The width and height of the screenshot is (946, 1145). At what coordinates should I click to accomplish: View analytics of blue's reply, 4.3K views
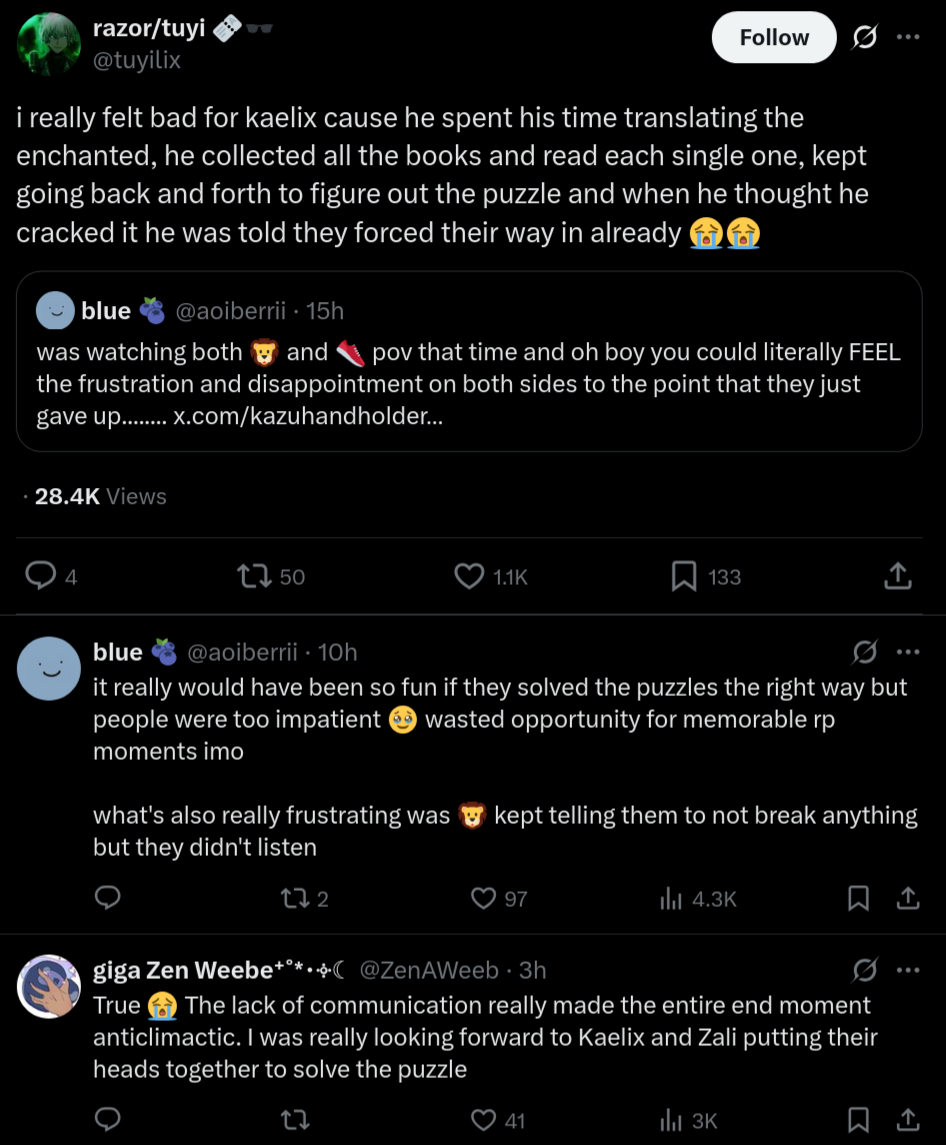click(x=670, y=898)
